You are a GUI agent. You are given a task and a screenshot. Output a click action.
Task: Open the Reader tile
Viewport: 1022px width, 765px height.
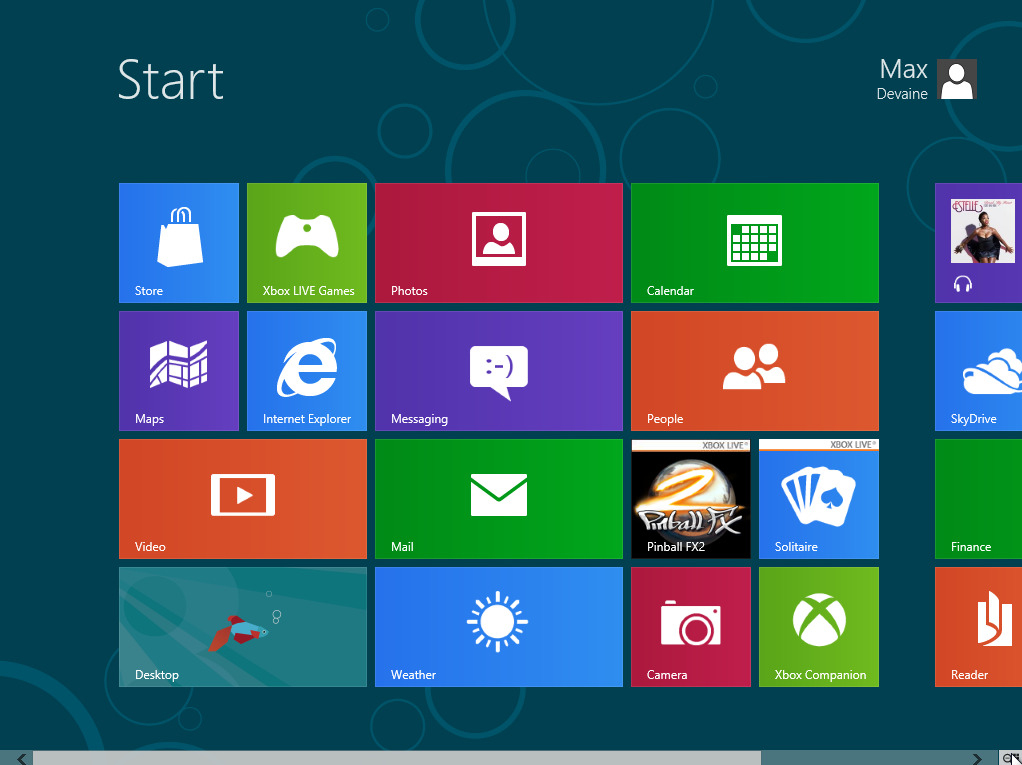978,627
